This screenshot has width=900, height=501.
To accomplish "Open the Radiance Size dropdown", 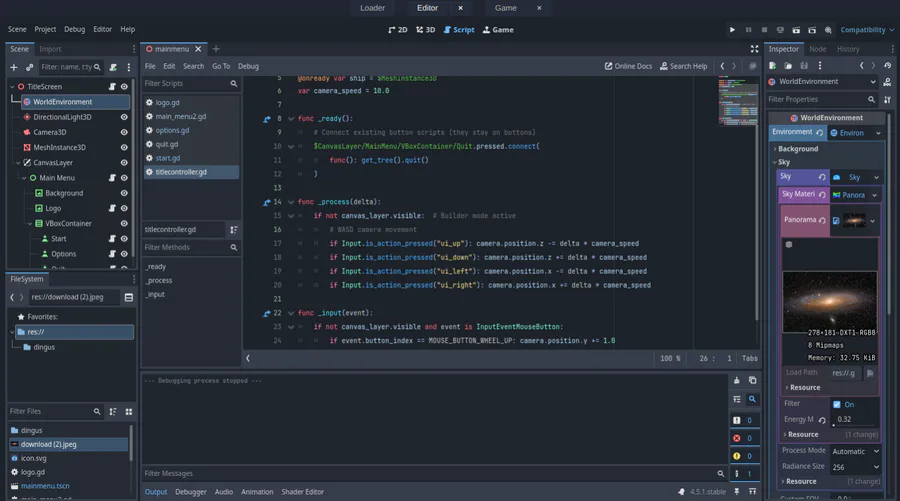I will [855, 467].
